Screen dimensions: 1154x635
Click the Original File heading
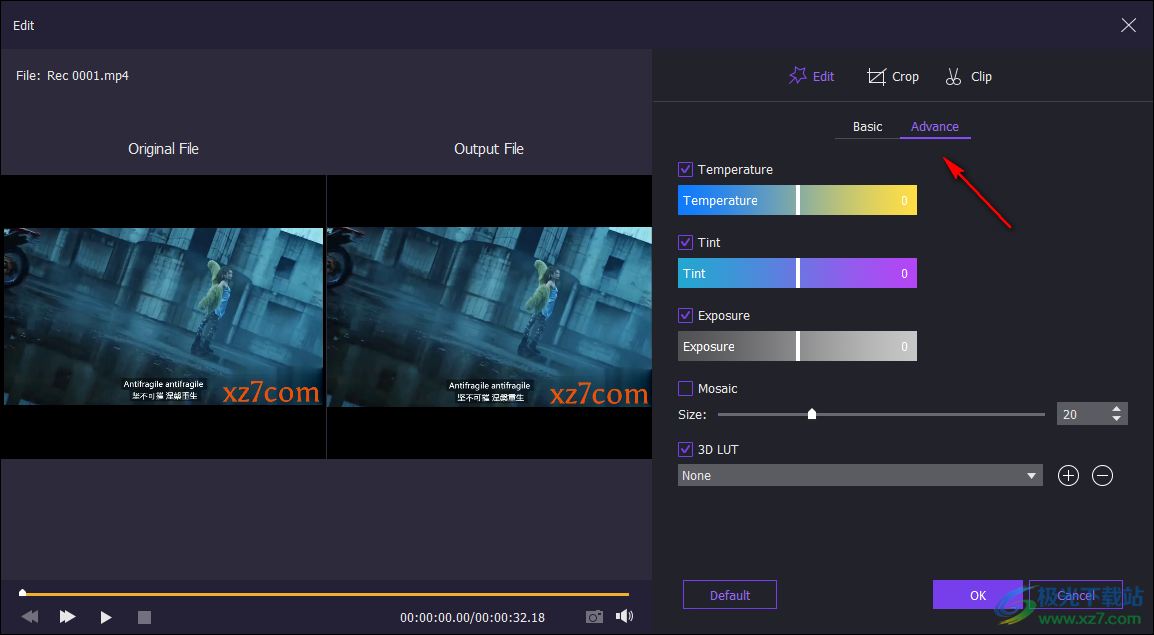163,149
